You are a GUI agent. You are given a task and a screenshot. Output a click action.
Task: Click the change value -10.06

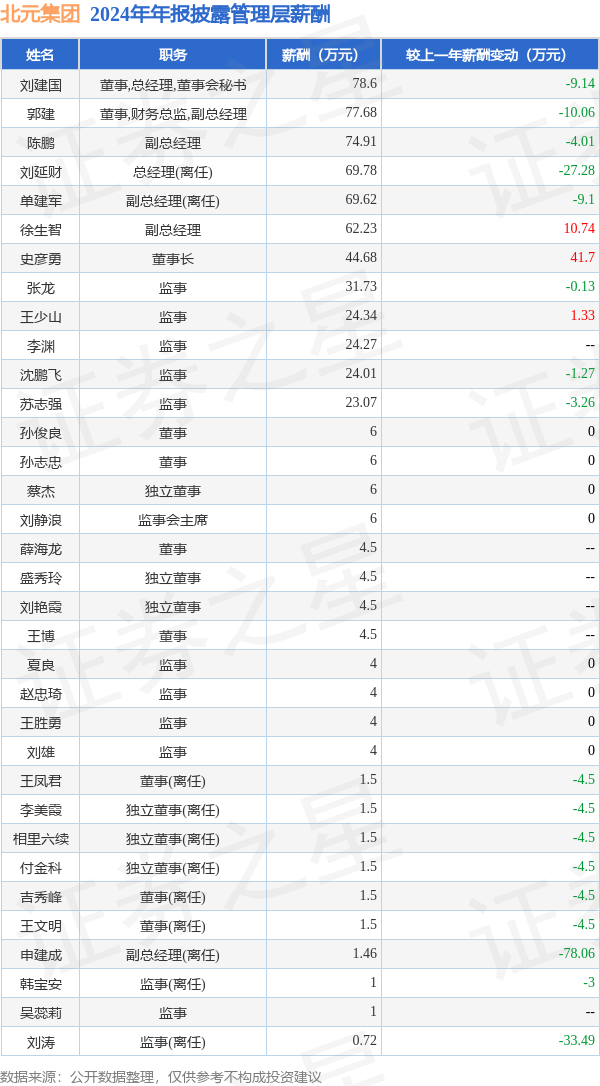click(577, 113)
